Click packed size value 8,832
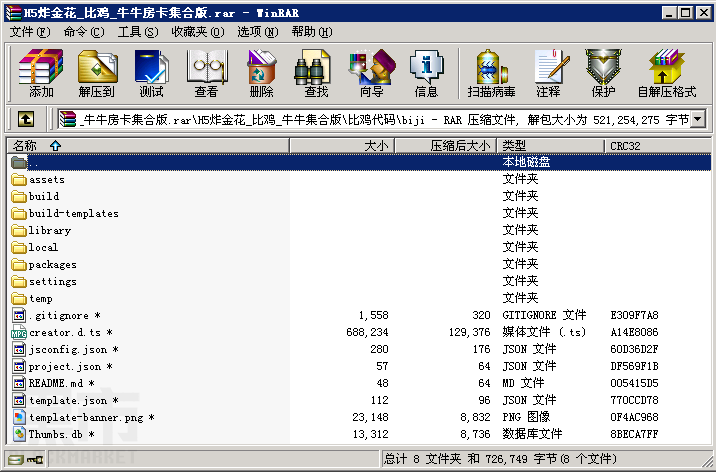This screenshot has width=716, height=472. coord(475,417)
